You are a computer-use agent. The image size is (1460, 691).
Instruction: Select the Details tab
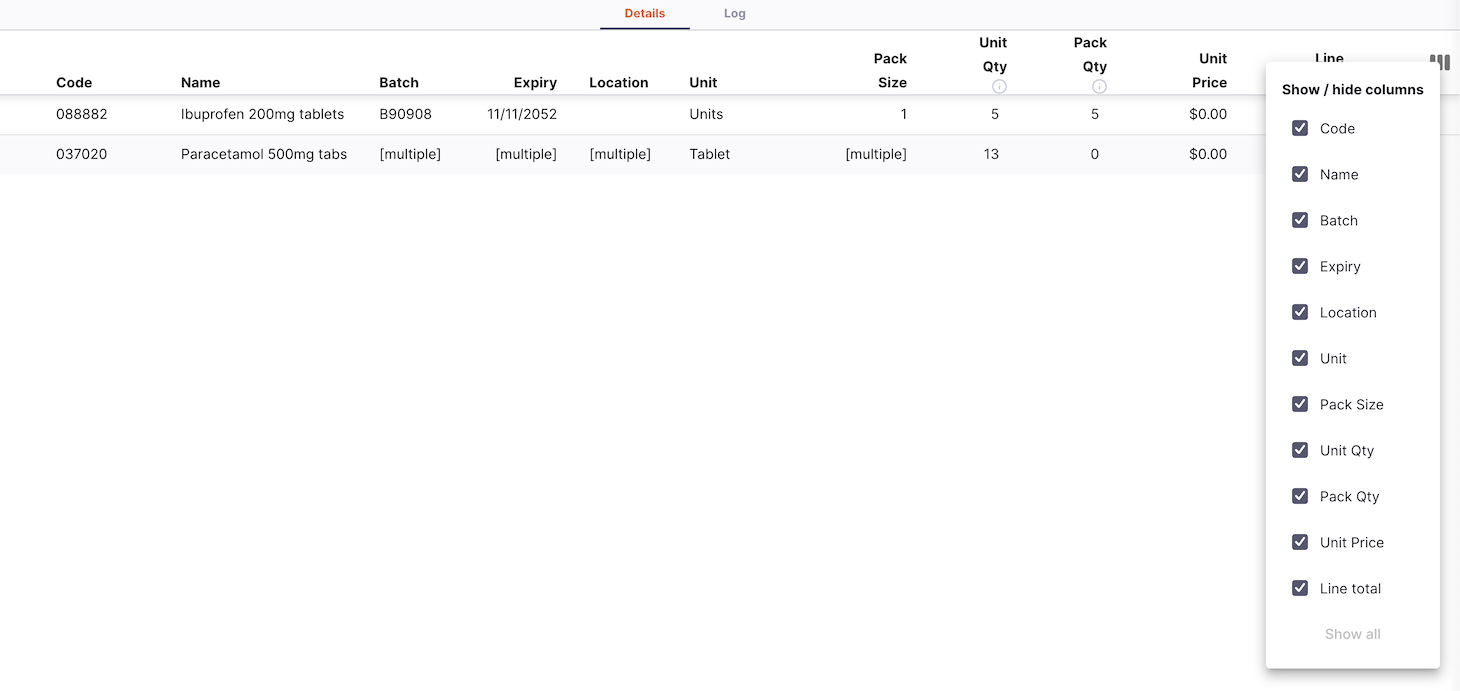pos(644,14)
